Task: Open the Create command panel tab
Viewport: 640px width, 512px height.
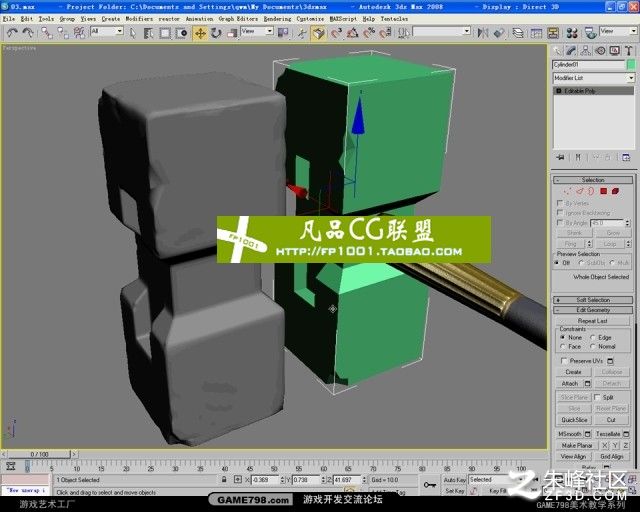Action: [558, 51]
